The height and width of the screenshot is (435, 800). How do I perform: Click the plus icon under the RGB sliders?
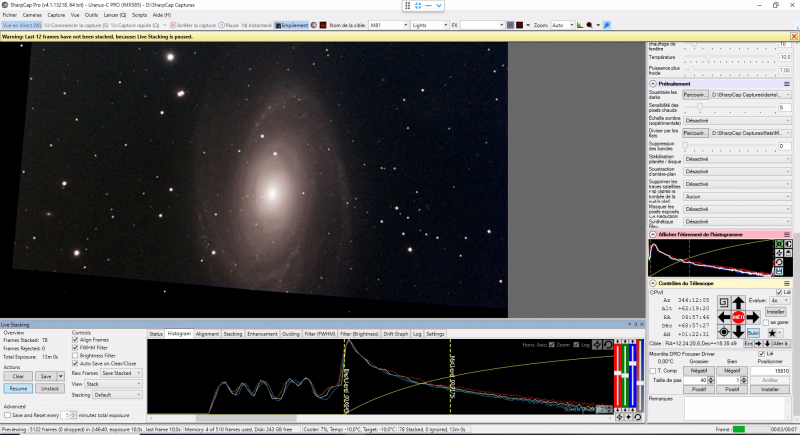pyautogui.click(x=628, y=417)
